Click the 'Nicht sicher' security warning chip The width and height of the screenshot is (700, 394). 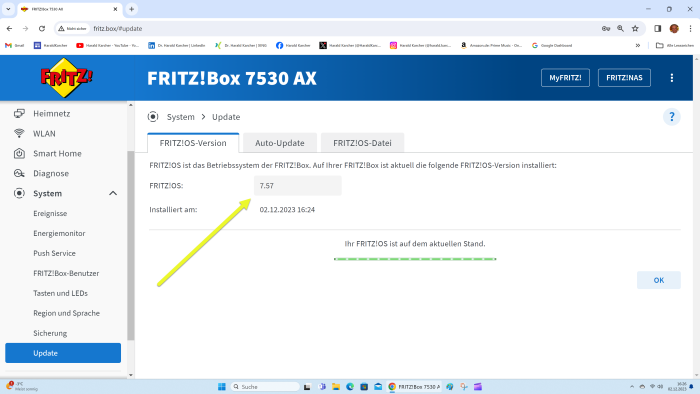(72, 29)
